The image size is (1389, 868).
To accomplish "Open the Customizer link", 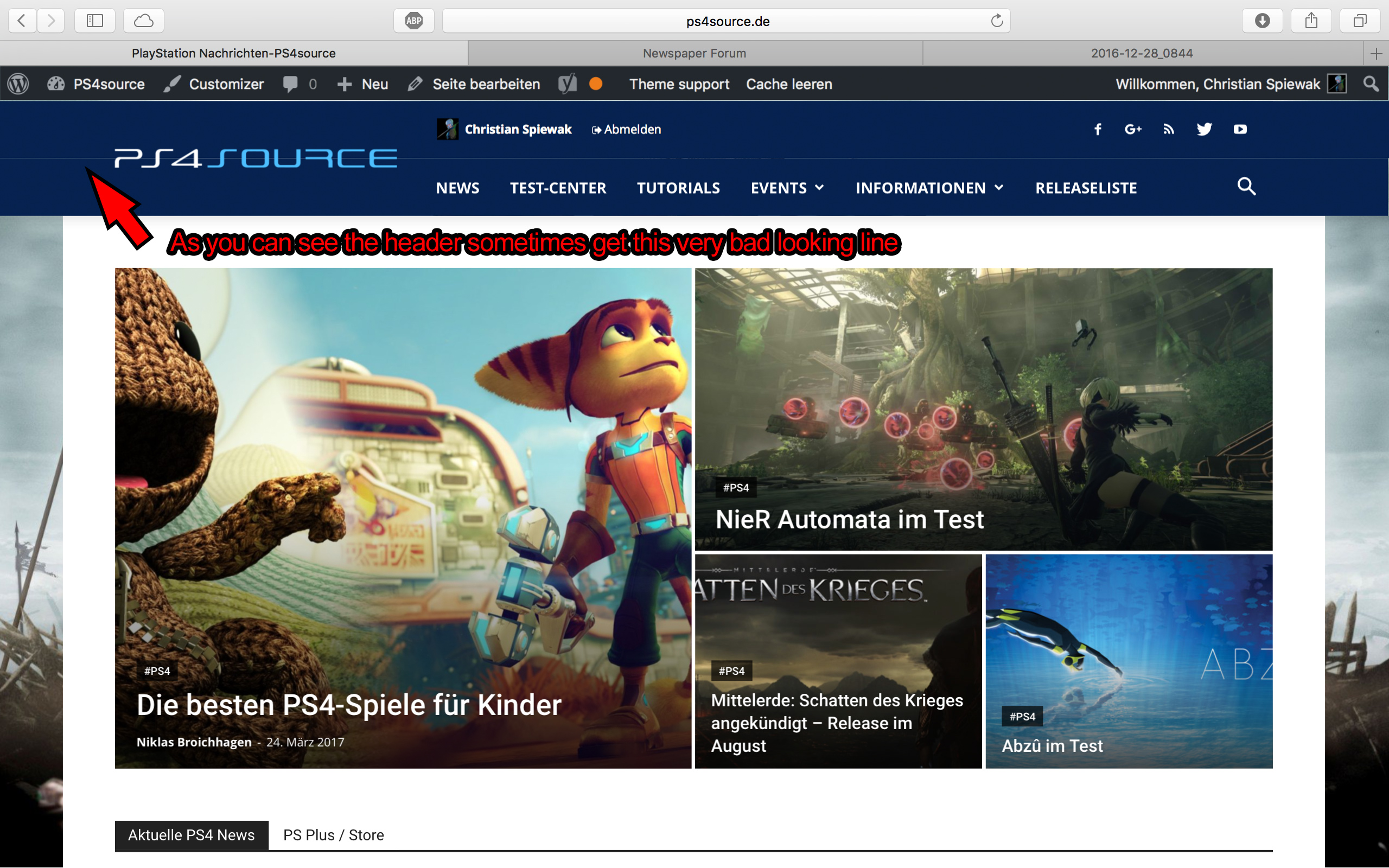I will [214, 84].
